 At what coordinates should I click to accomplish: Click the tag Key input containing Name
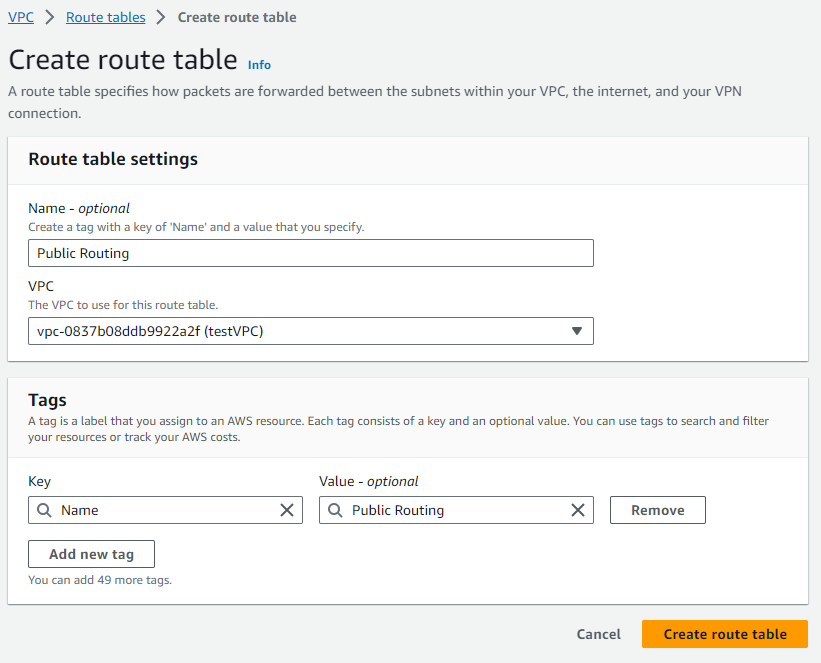click(x=165, y=510)
